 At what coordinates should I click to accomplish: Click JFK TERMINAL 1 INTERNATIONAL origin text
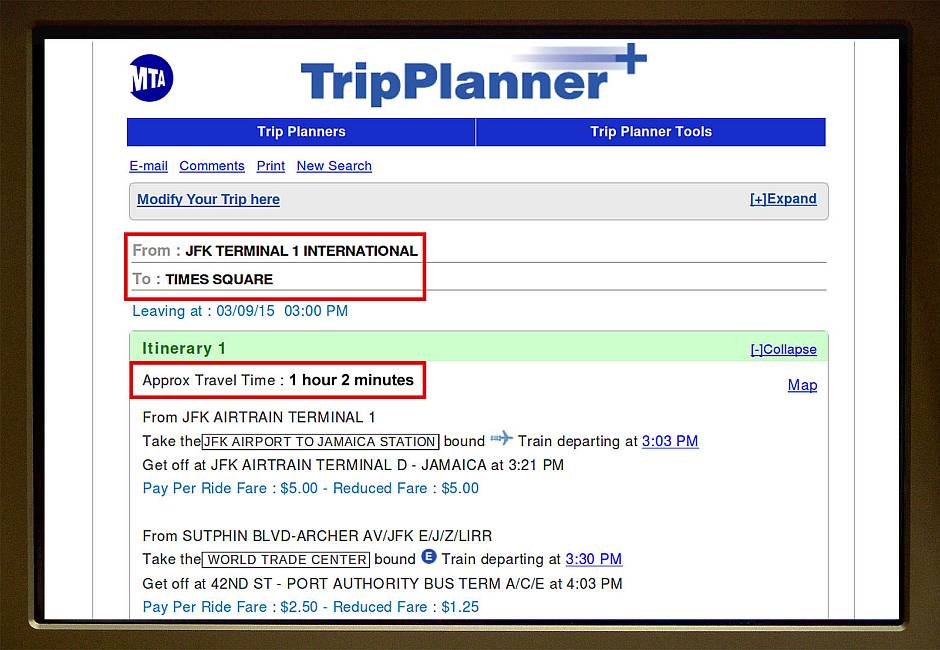tap(302, 251)
